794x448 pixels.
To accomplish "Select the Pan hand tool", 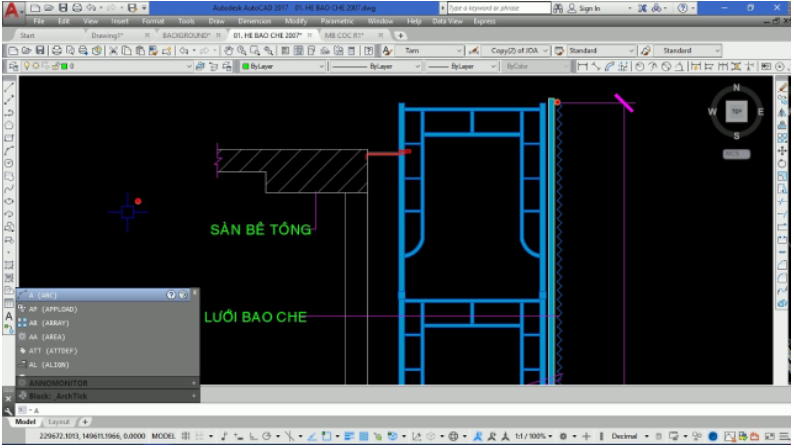I will click(229, 50).
